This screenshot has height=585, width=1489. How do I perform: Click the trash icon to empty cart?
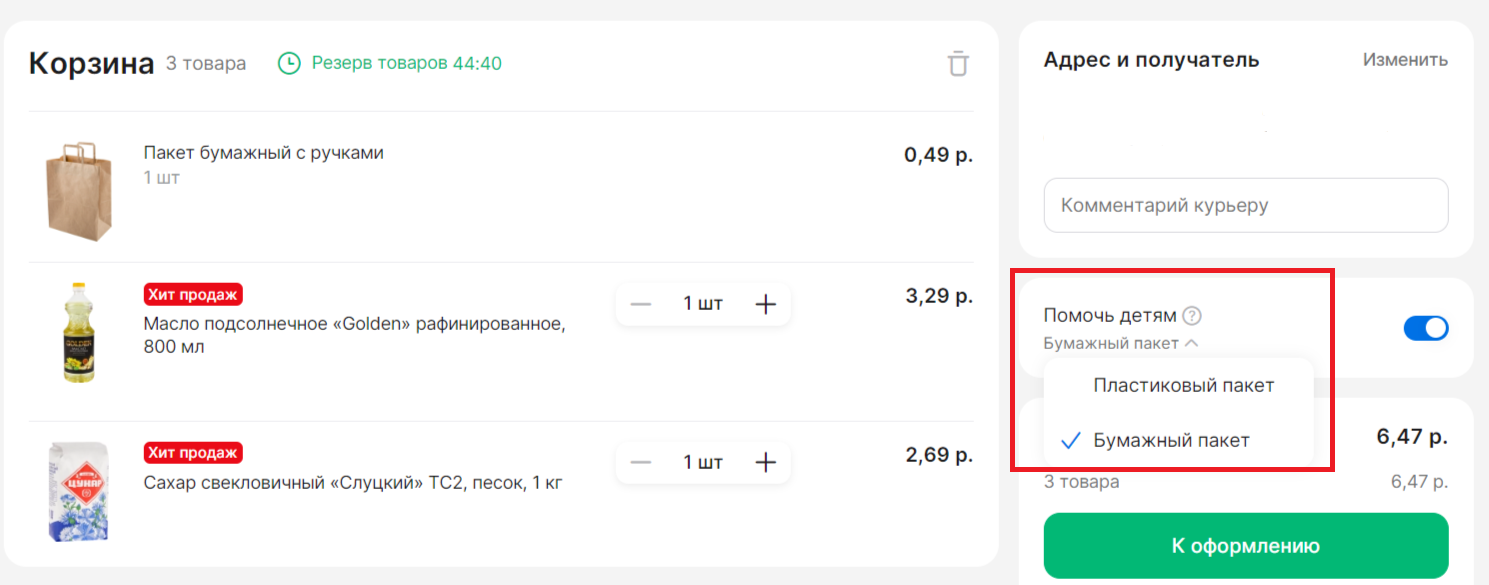[958, 64]
